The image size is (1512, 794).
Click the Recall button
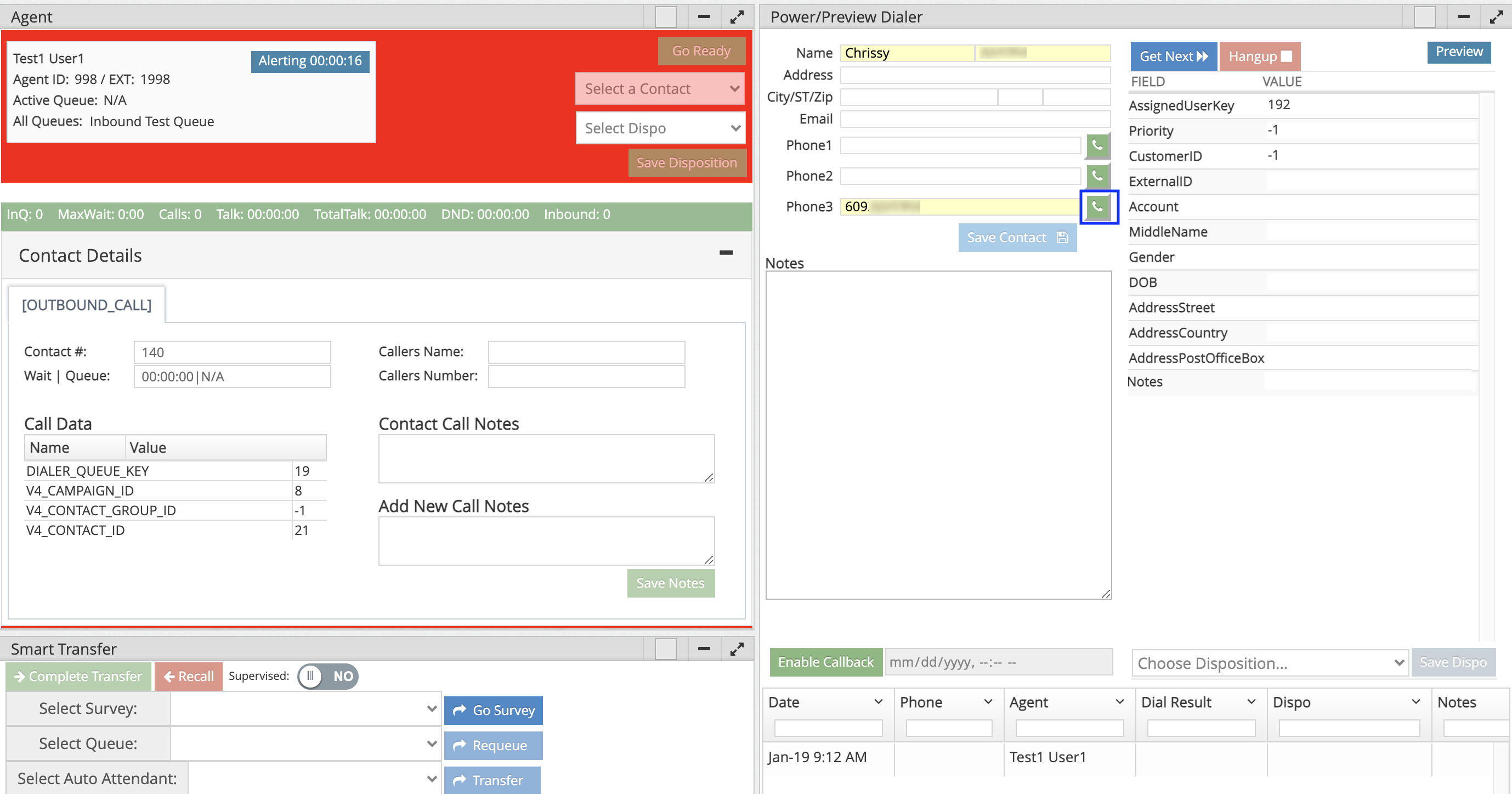pos(189,677)
